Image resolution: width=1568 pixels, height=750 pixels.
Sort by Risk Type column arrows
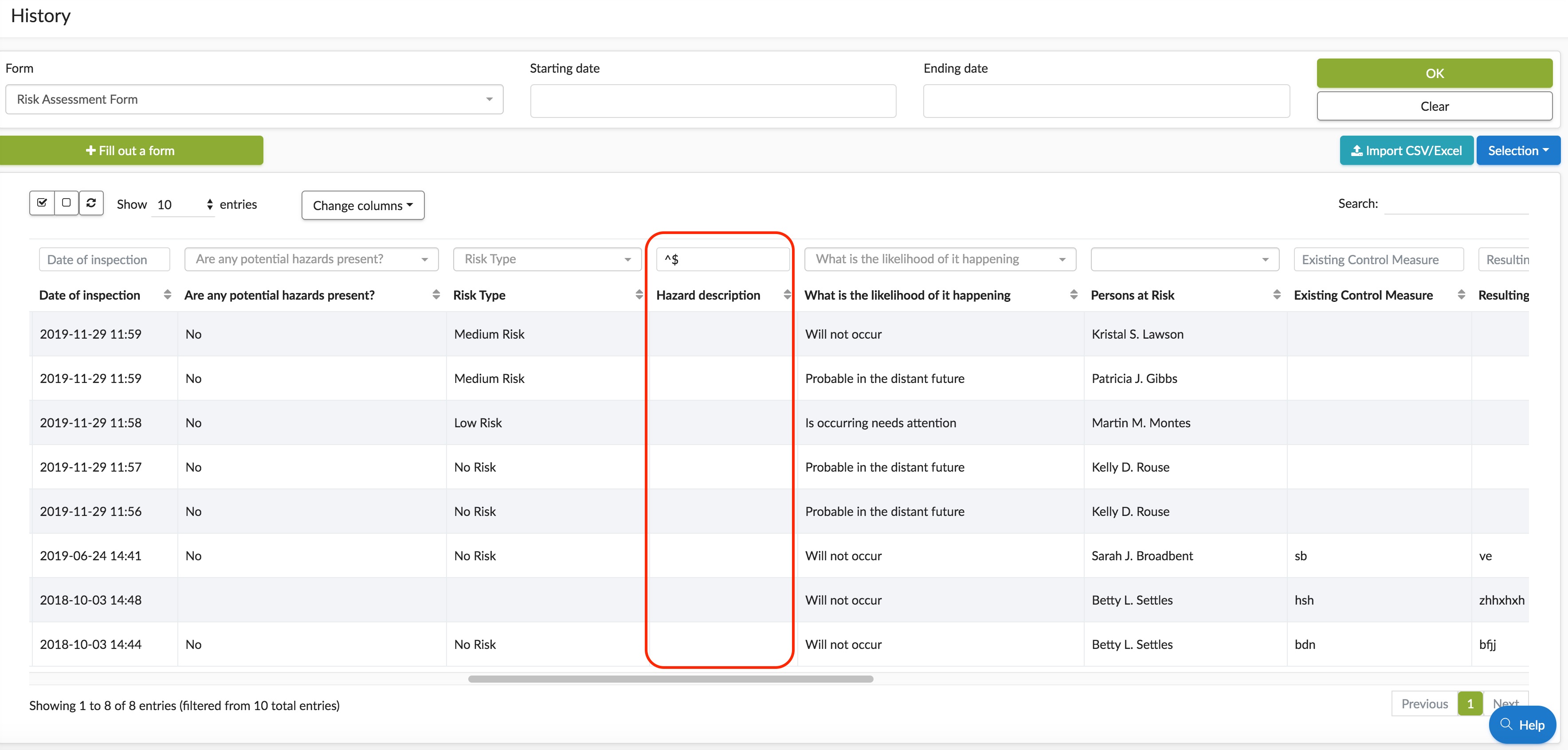[x=639, y=295]
